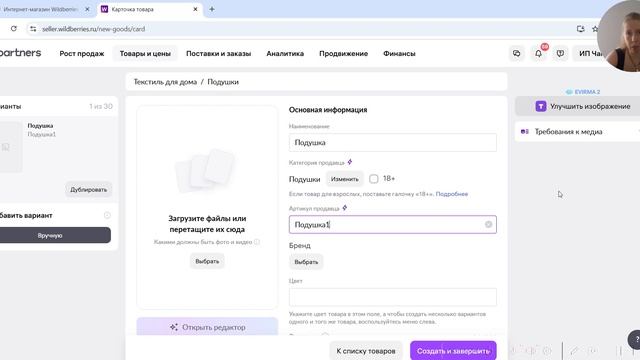Click the photo and video requirements info icon
The width and height of the screenshot is (640, 360).
pyautogui.click(x=257, y=242)
